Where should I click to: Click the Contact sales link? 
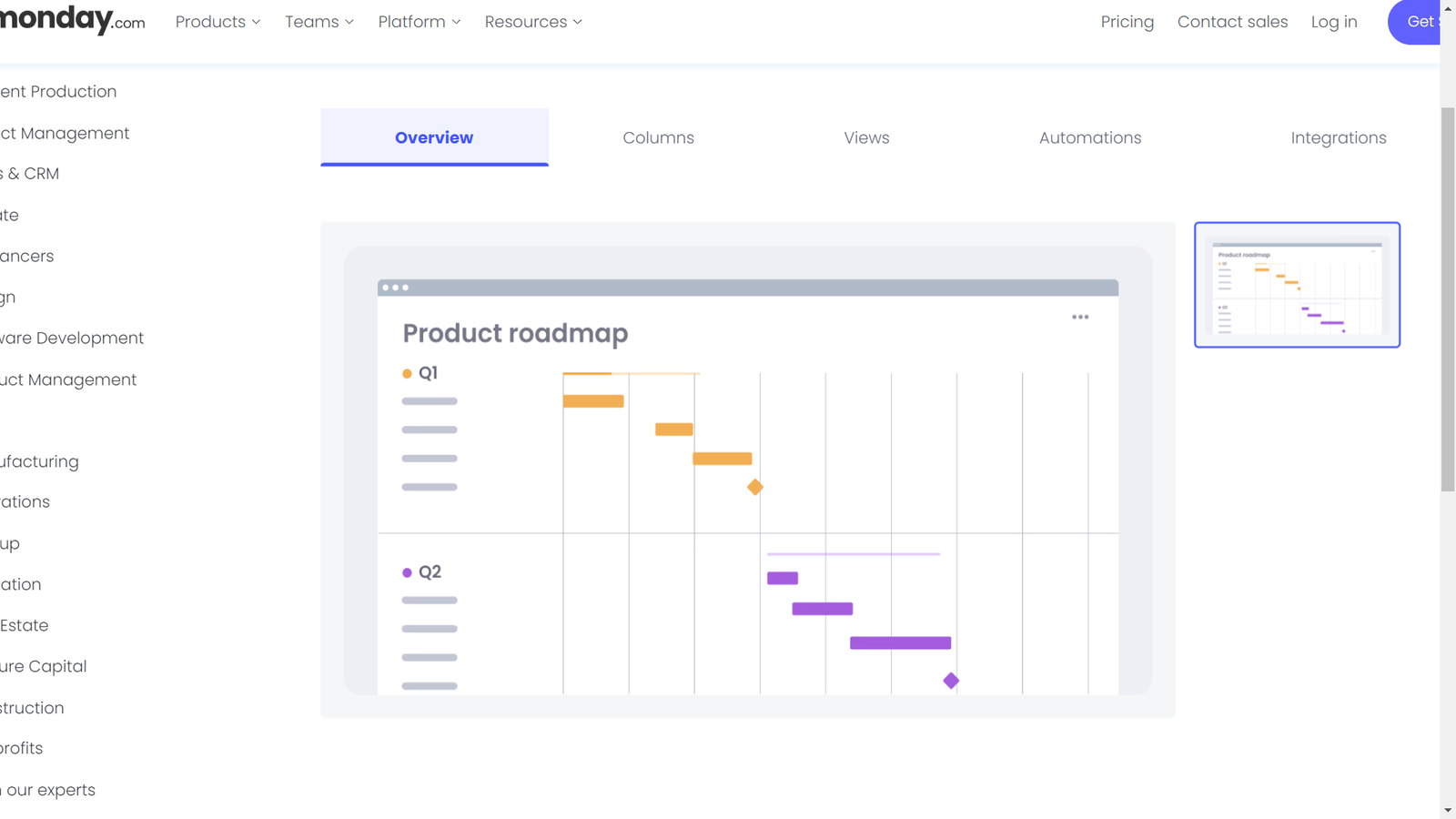coord(1232,22)
